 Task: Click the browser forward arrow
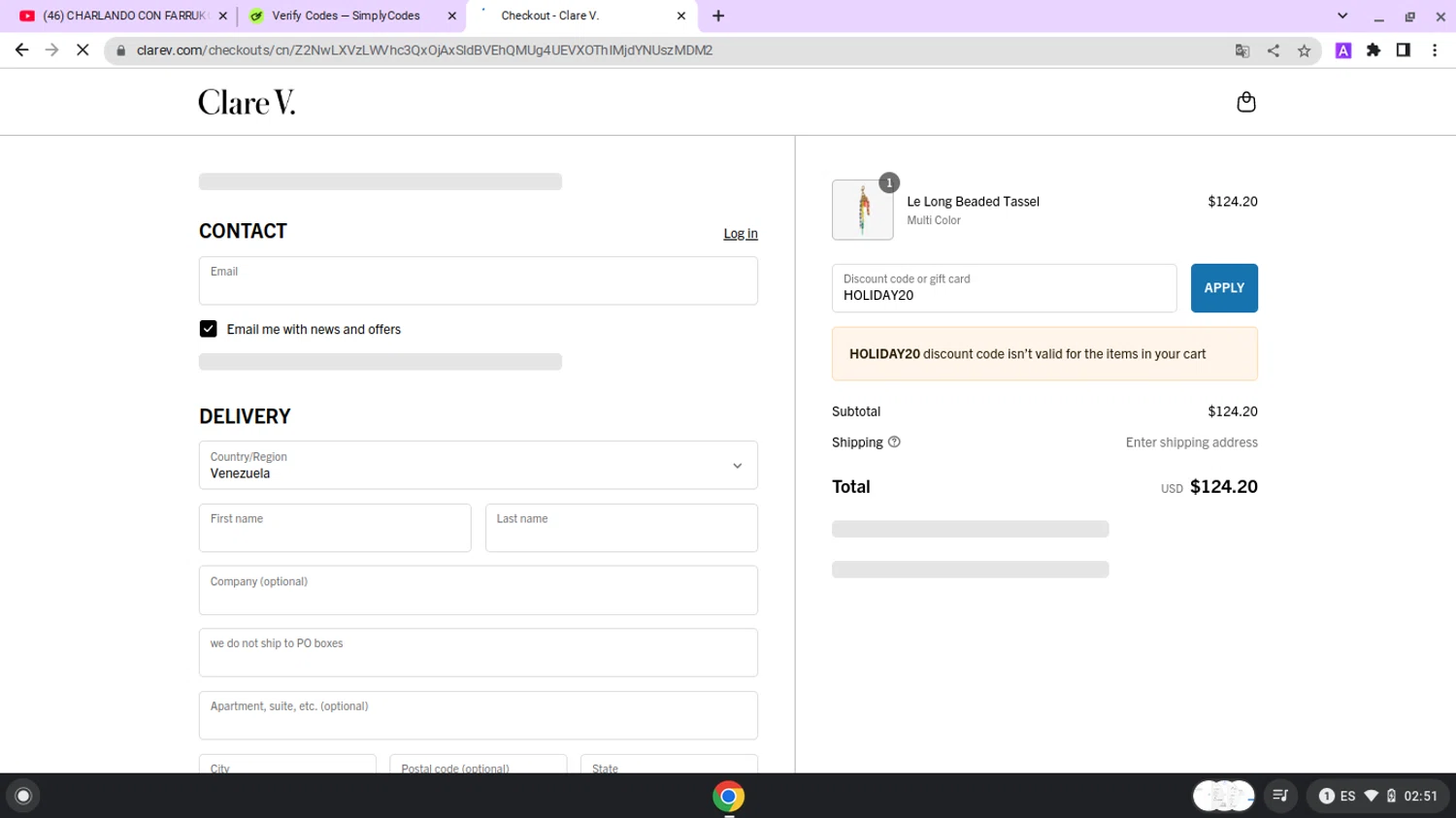(52, 50)
